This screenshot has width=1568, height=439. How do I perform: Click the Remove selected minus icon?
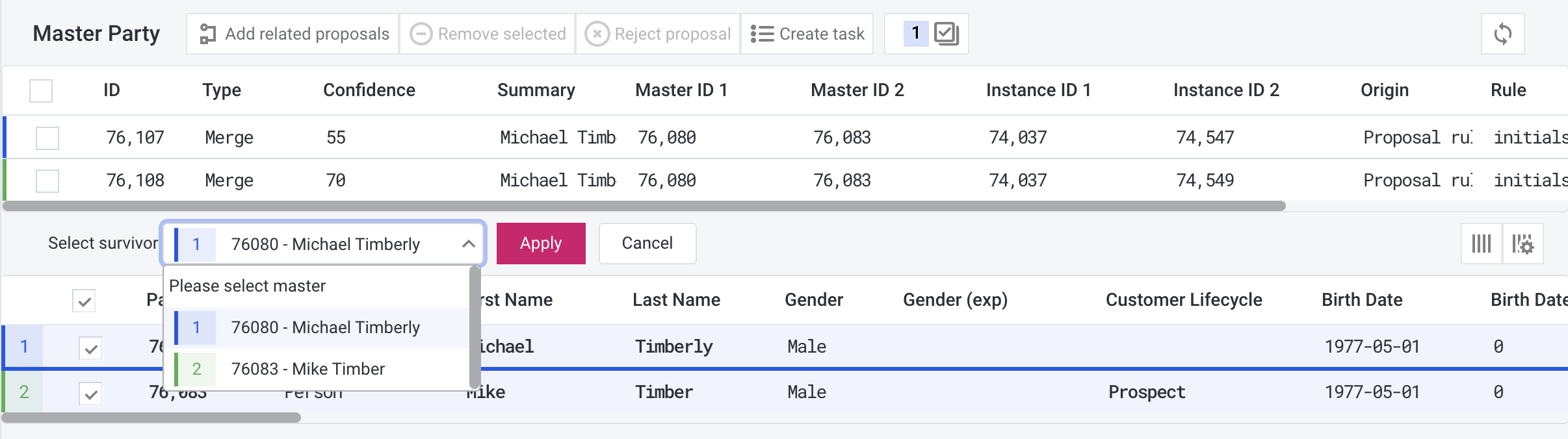[421, 34]
